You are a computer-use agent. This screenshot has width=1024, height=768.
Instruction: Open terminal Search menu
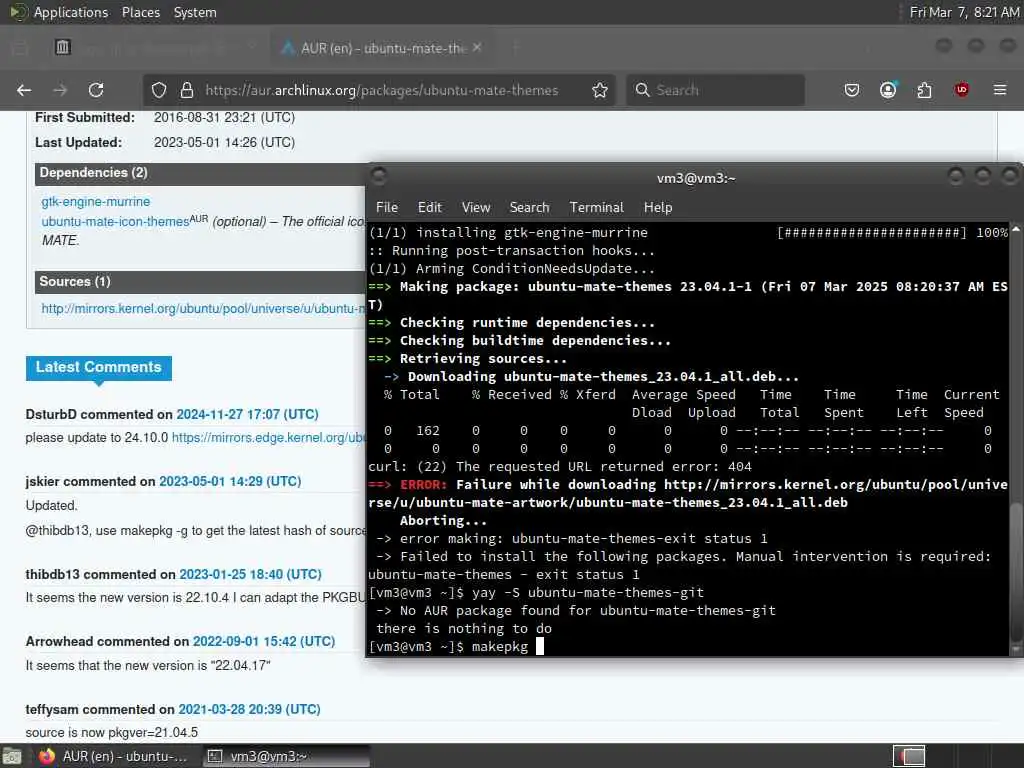[529, 207]
